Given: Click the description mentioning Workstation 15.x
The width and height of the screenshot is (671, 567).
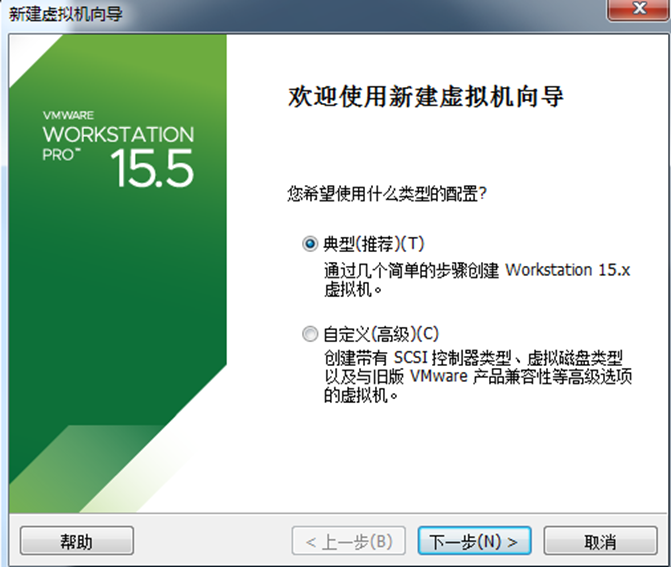Looking at the screenshot, I should 477,280.
